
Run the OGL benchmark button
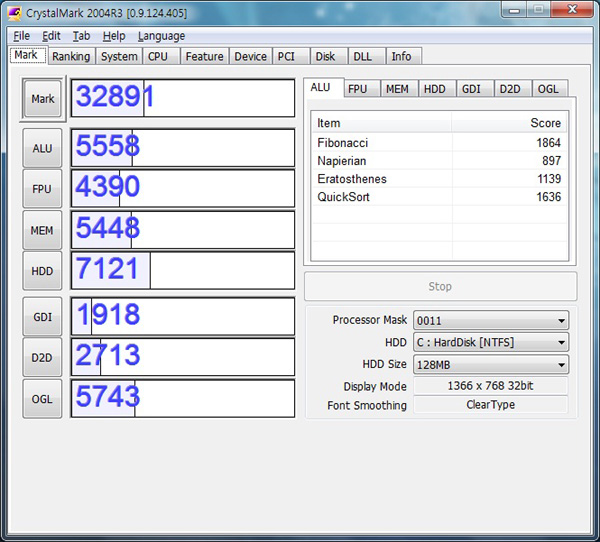(42, 399)
